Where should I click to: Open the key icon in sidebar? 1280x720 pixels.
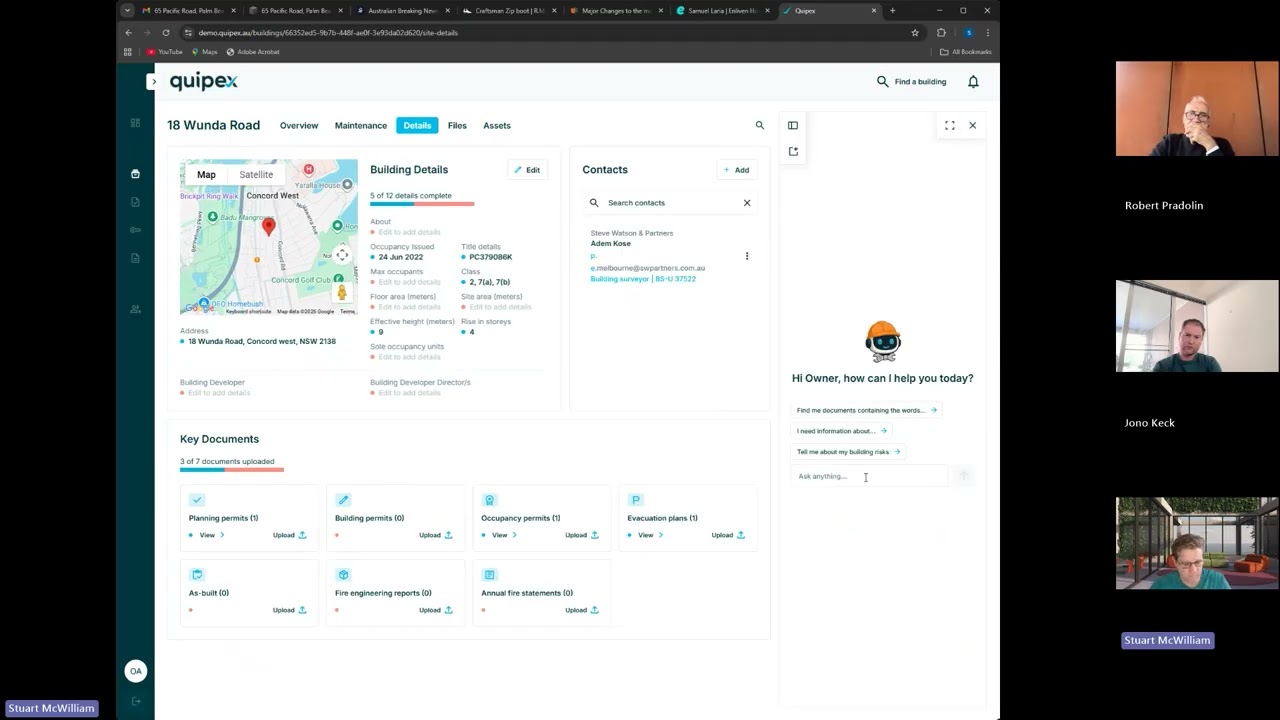tap(135, 230)
